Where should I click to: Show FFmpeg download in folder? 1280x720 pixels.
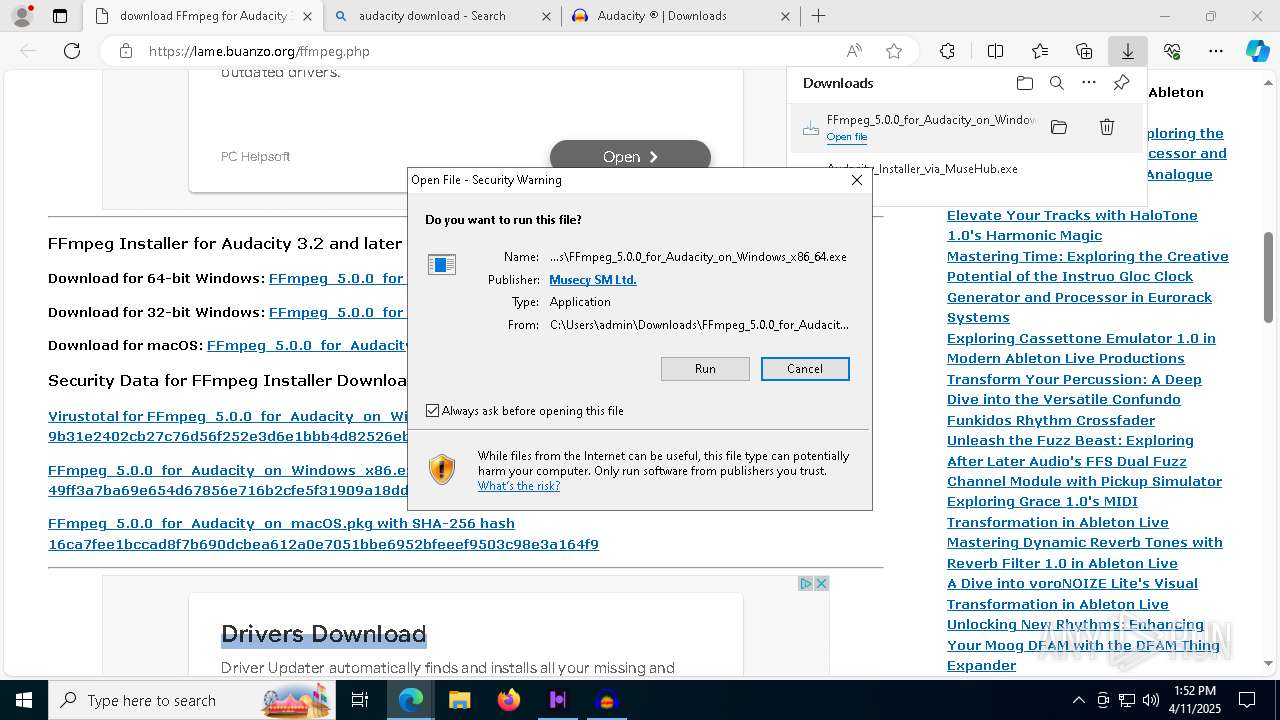pos(1059,127)
